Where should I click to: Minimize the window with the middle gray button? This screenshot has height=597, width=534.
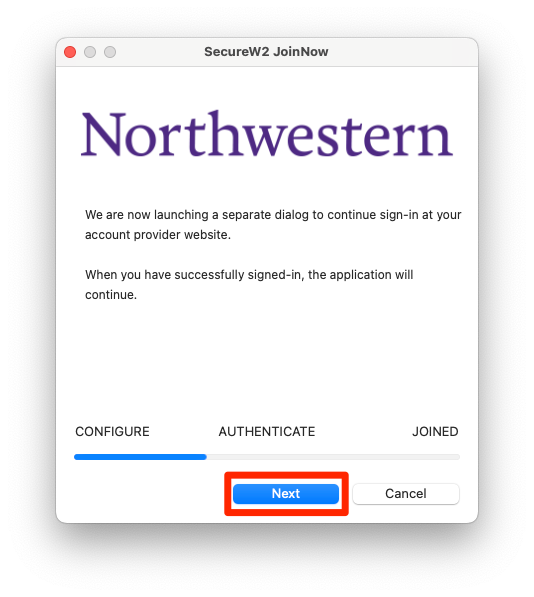pyautogui.click(x=90, y=52)
